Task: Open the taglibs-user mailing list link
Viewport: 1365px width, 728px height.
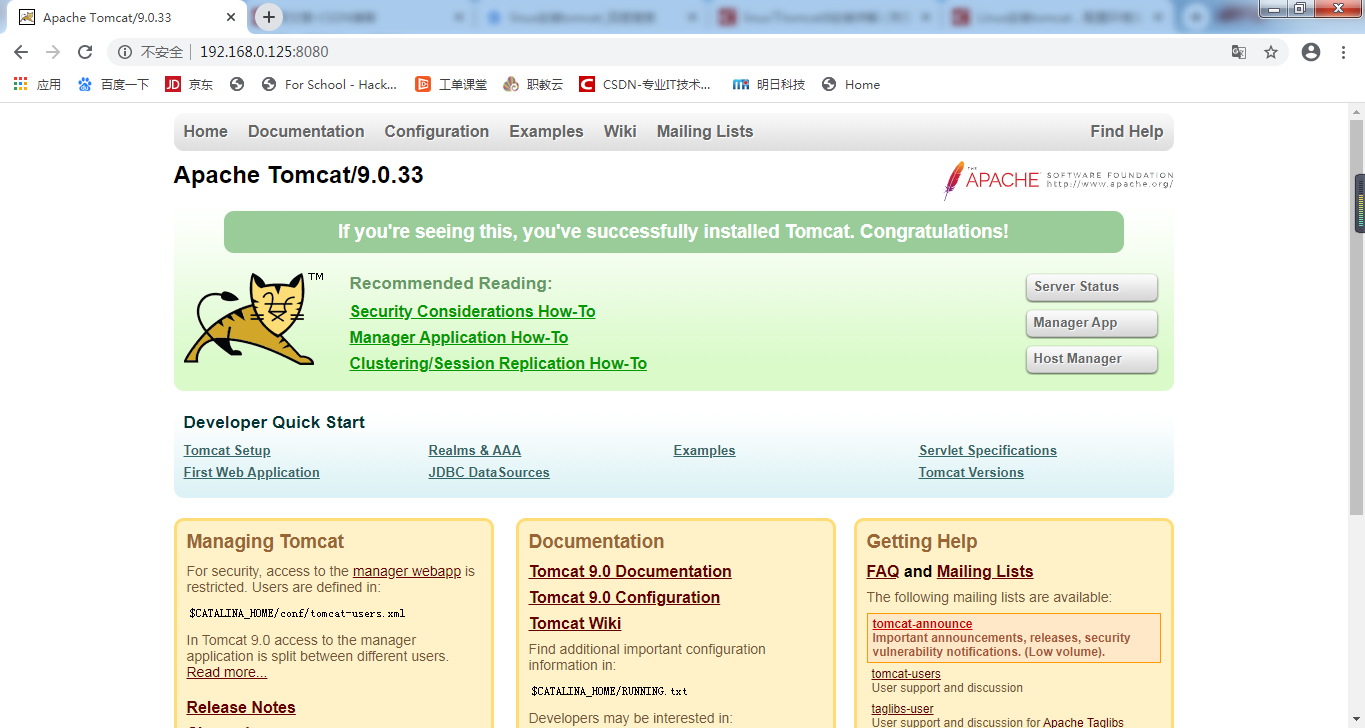Action: (903, 708)
